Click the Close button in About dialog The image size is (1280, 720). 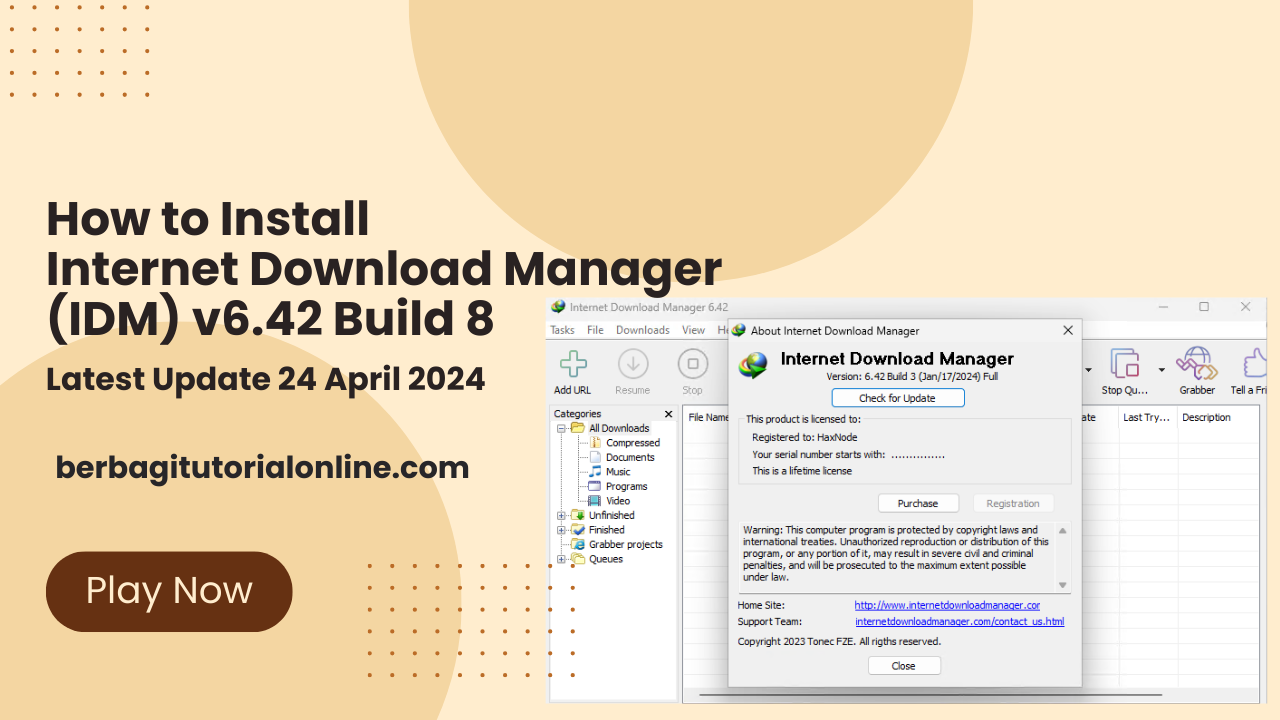tap(904, 666)
